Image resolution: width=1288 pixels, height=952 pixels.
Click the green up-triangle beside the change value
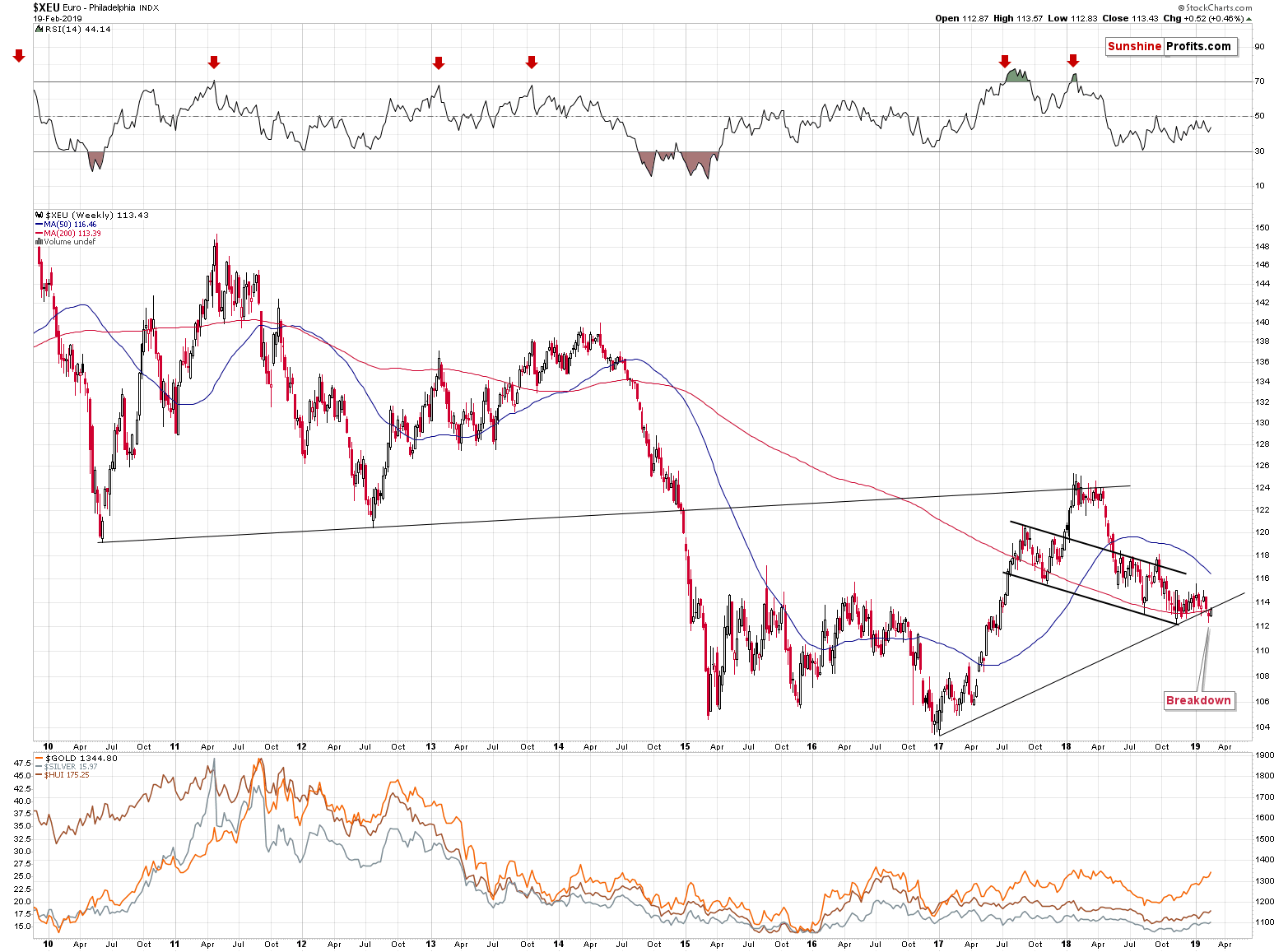[x=1248, y=18]
